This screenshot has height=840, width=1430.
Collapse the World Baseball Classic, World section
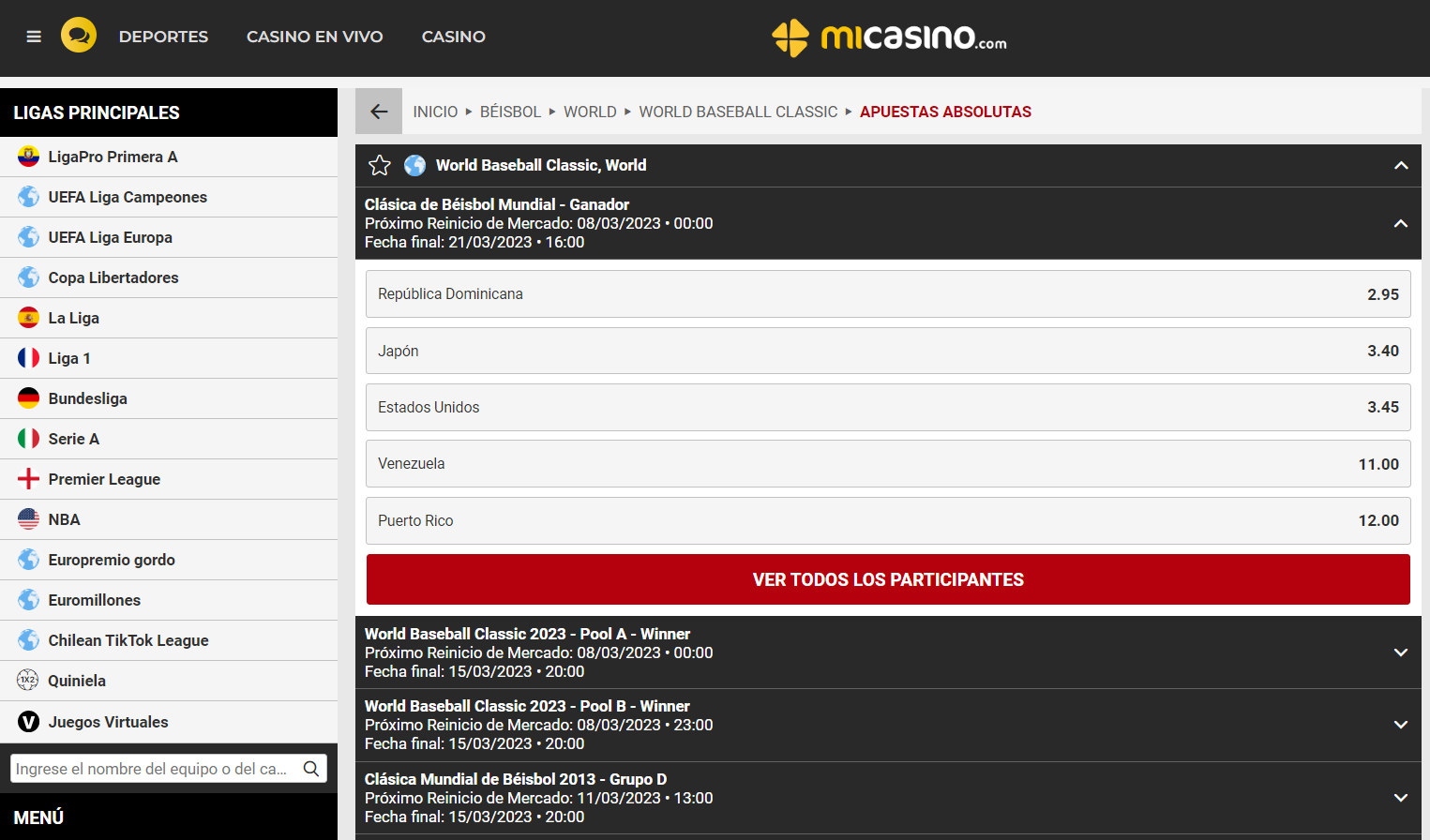pos(1401,165)
